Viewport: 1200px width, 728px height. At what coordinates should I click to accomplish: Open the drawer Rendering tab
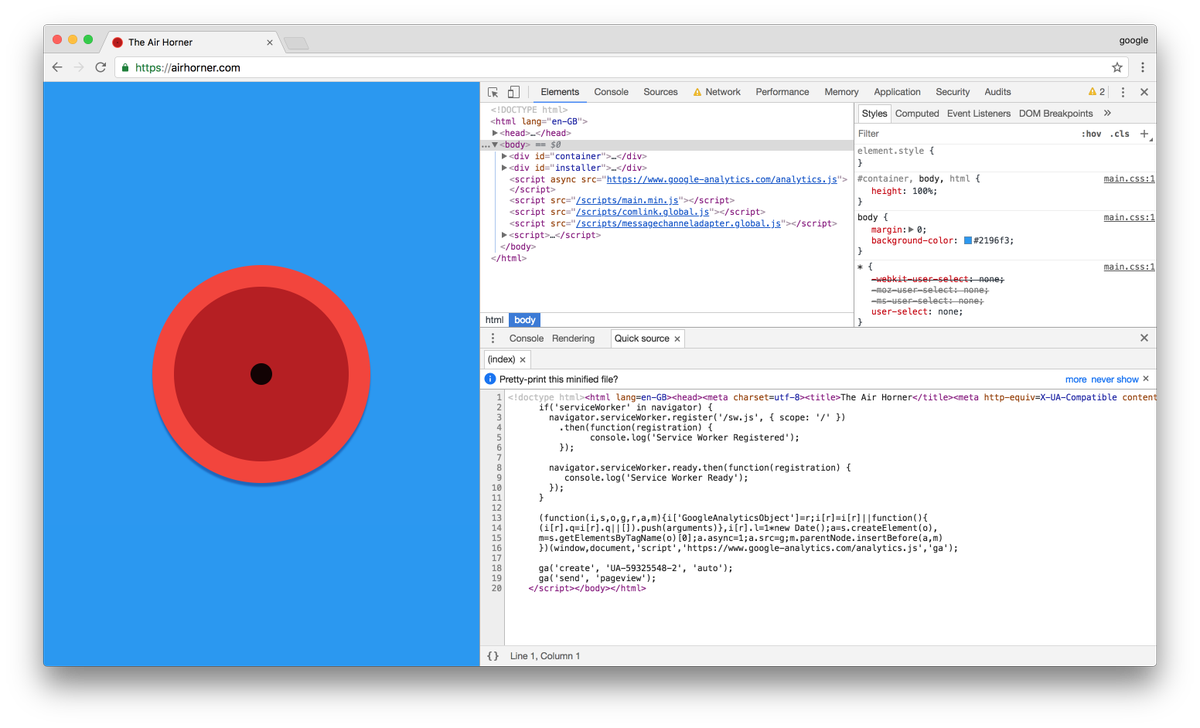tap(573, 339)
